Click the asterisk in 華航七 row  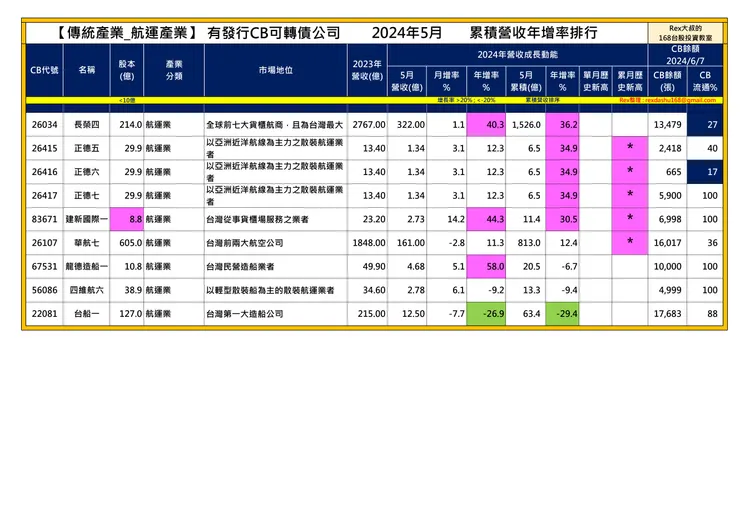(x=630, y=242)
